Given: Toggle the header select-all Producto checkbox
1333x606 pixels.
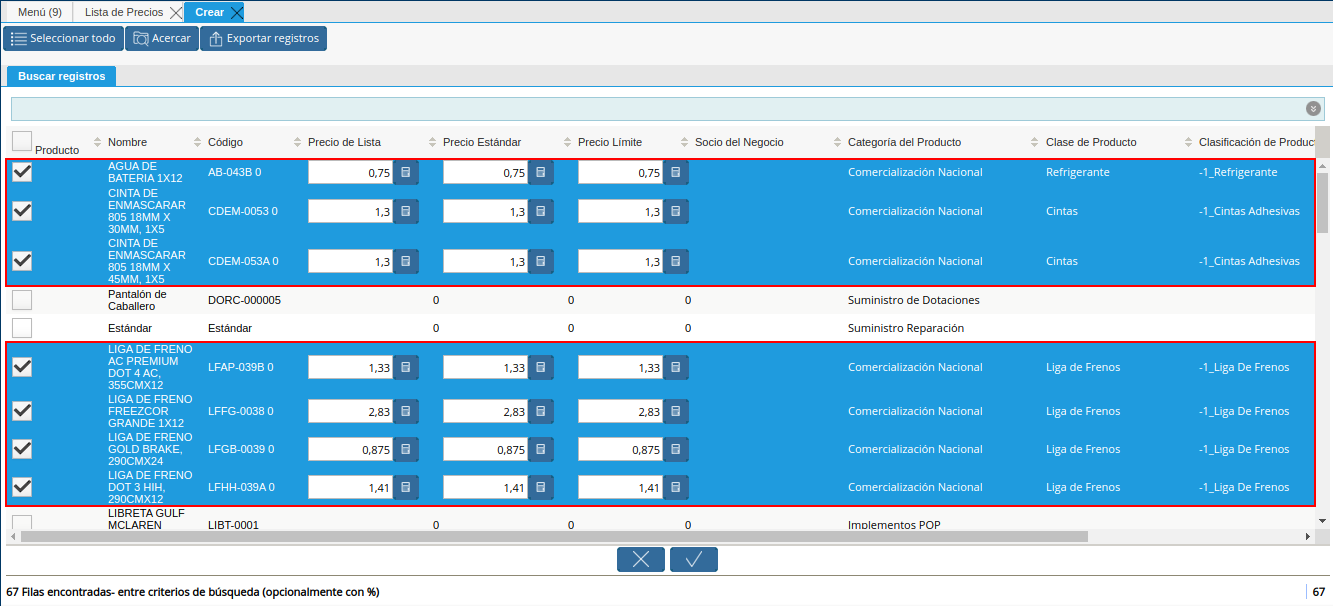Looking at the screenshot, I should click(x=22, y=141).
